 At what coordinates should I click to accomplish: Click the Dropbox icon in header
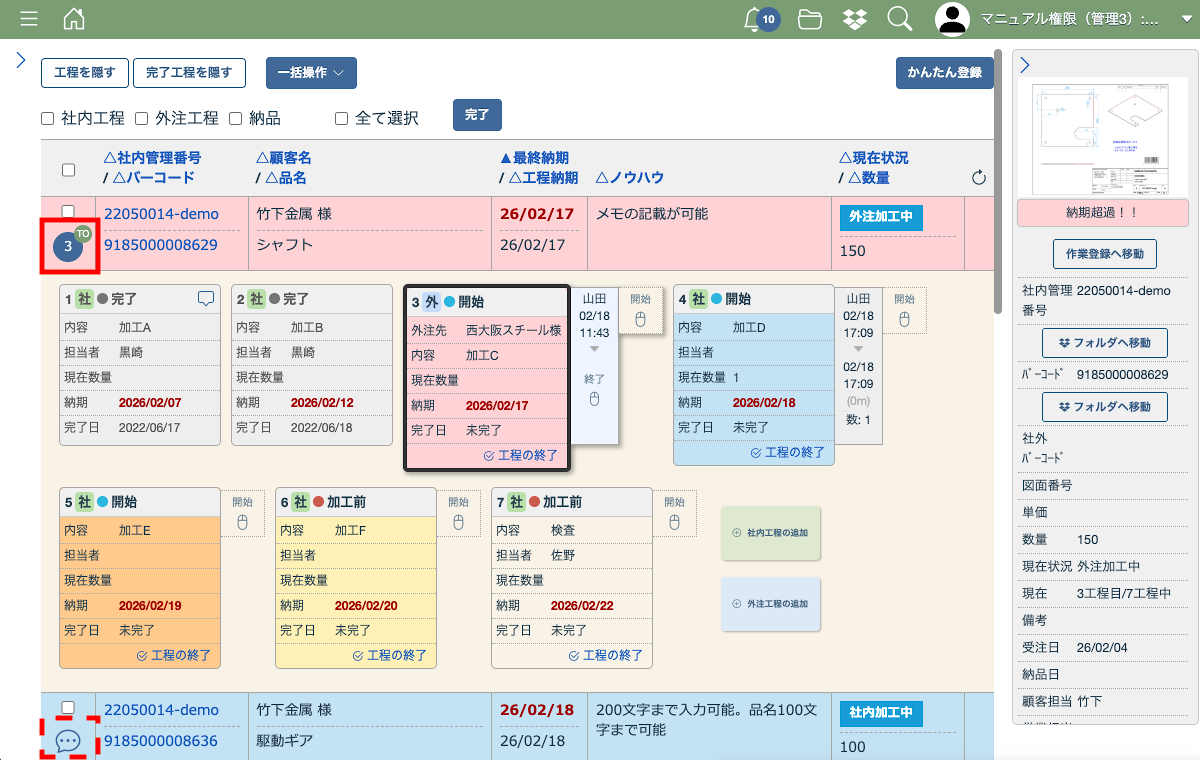[x=854, y=19]
